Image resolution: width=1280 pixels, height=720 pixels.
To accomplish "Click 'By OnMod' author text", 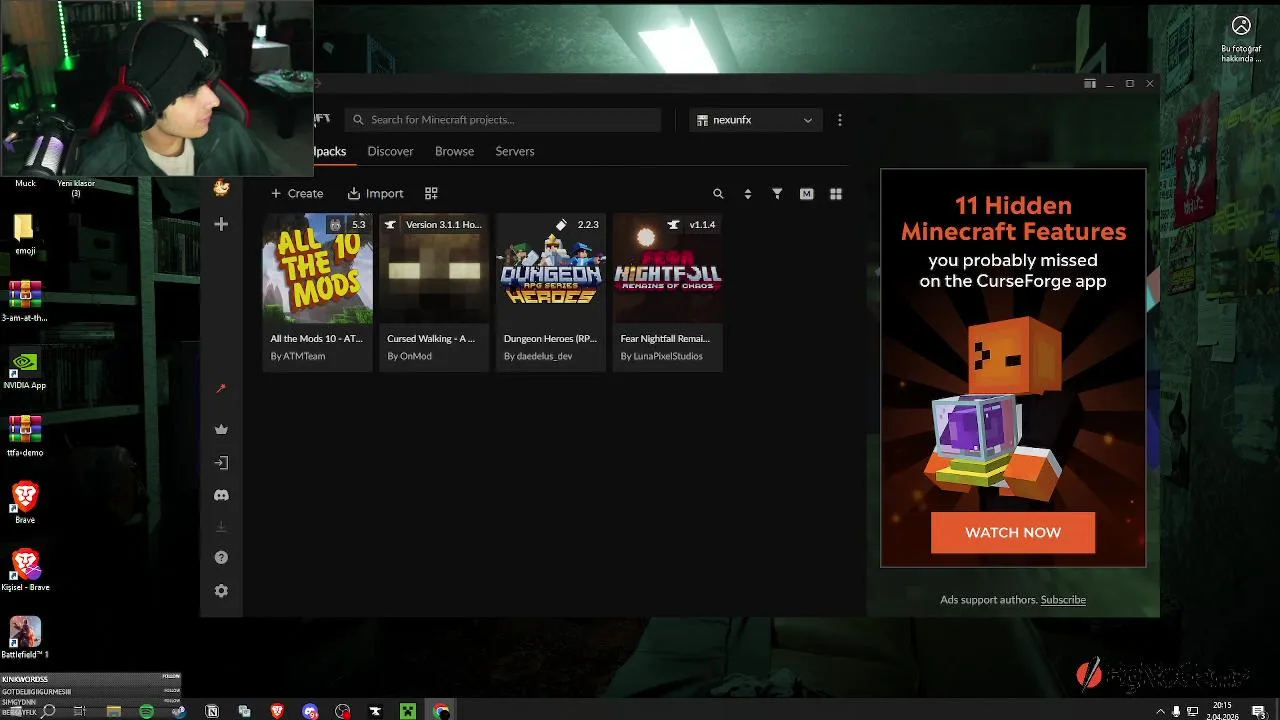I will pyautogui.click(x=409, y=356).
